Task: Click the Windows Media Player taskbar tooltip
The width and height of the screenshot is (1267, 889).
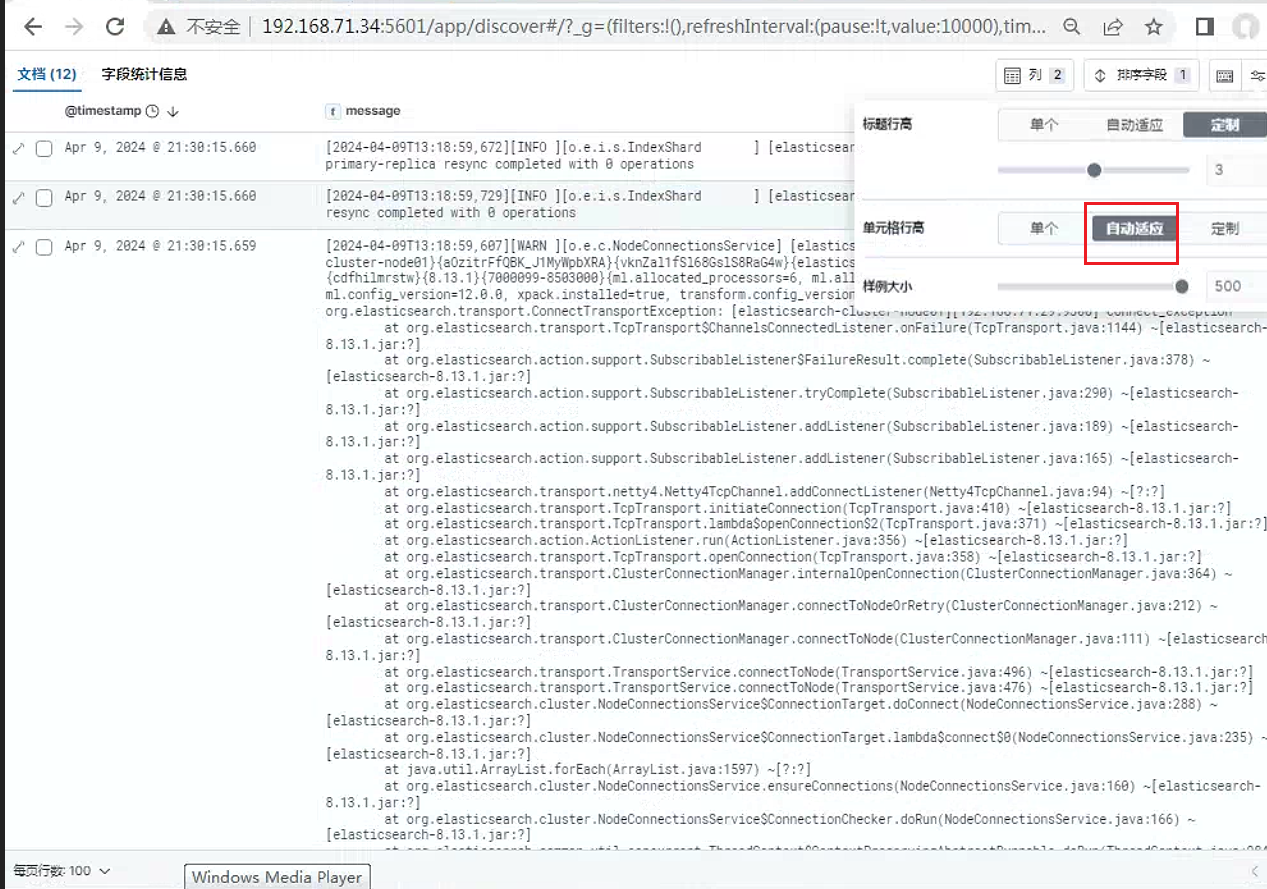Action: tap(276, 877)
